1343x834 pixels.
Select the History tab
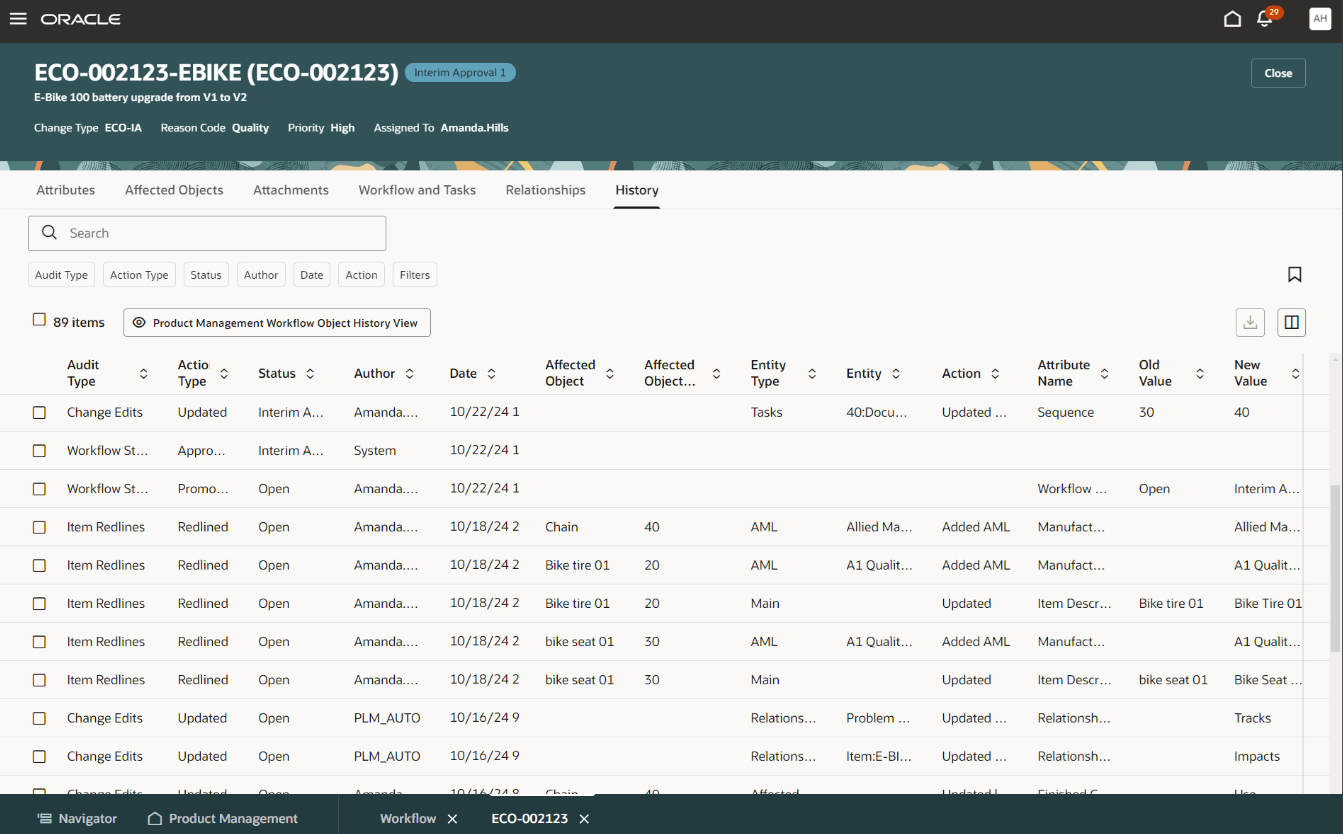(x=637, y=190)
